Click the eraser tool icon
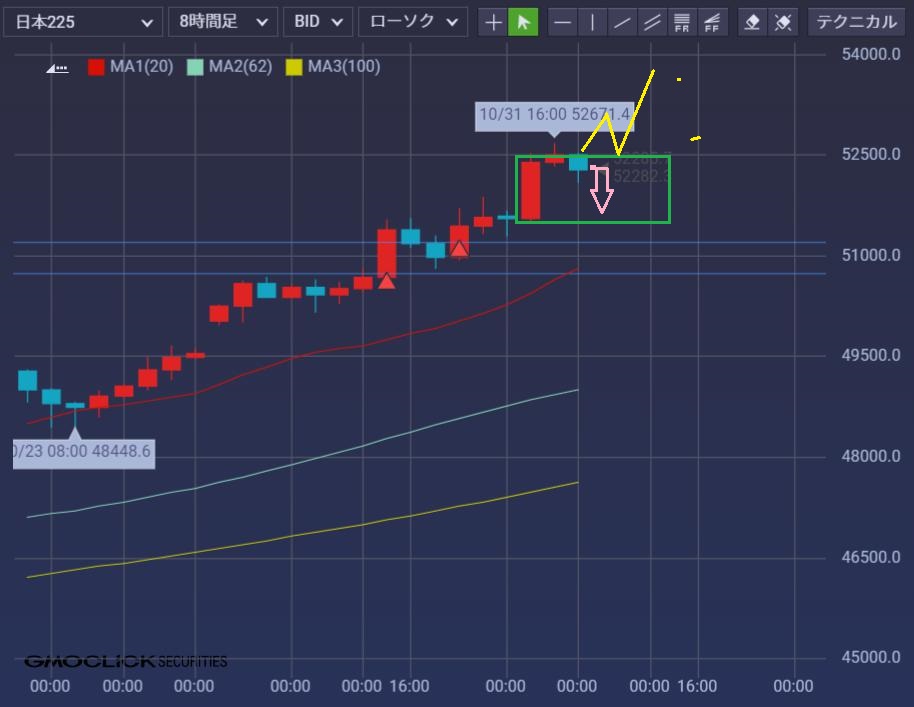Viewport: 914px width, 707px height. pos(754,22)
